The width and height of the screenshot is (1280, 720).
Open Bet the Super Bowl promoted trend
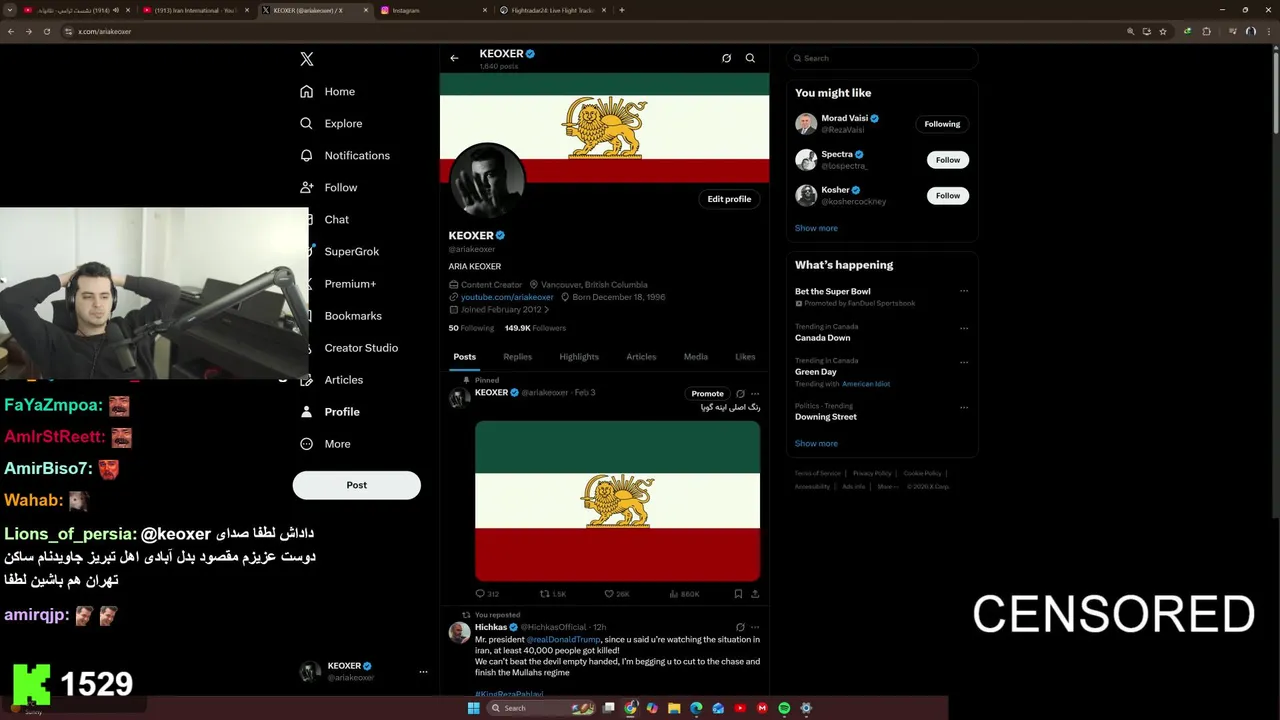tap(832, 292)
